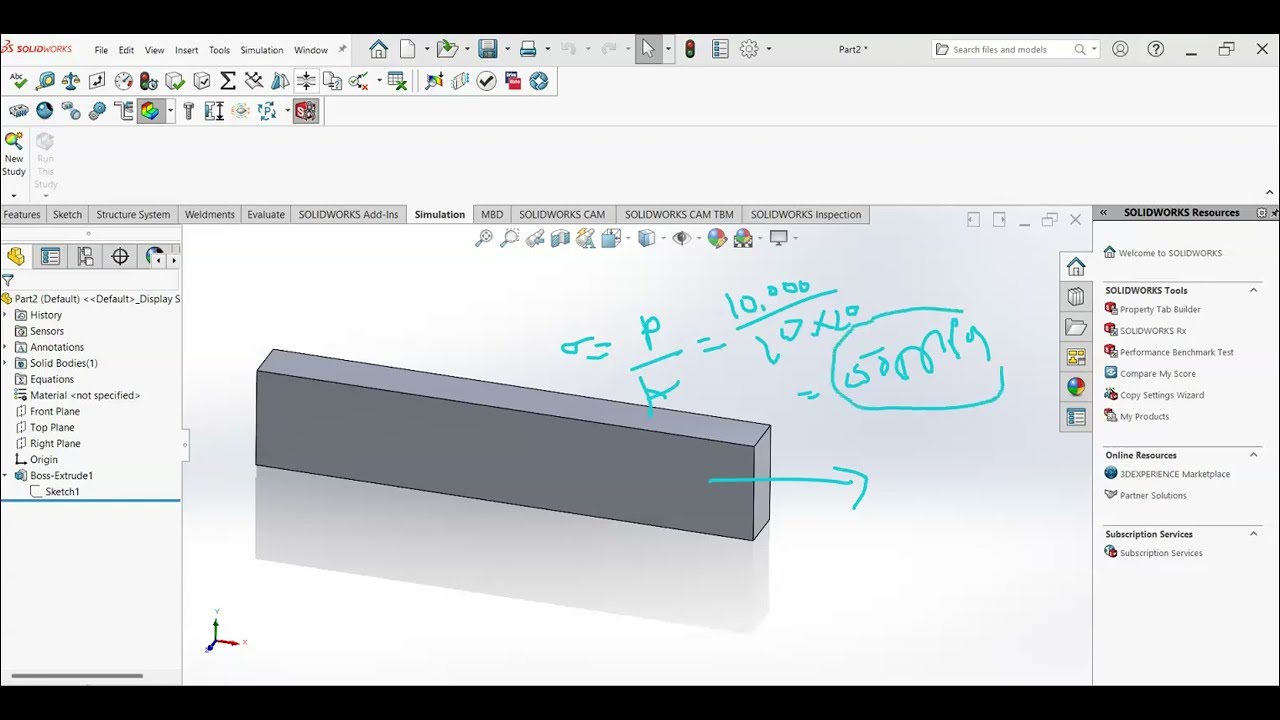Open Performance Benchmark Test link
This screenshot has height=720, width=1280.
click(x=1177, y=352)
